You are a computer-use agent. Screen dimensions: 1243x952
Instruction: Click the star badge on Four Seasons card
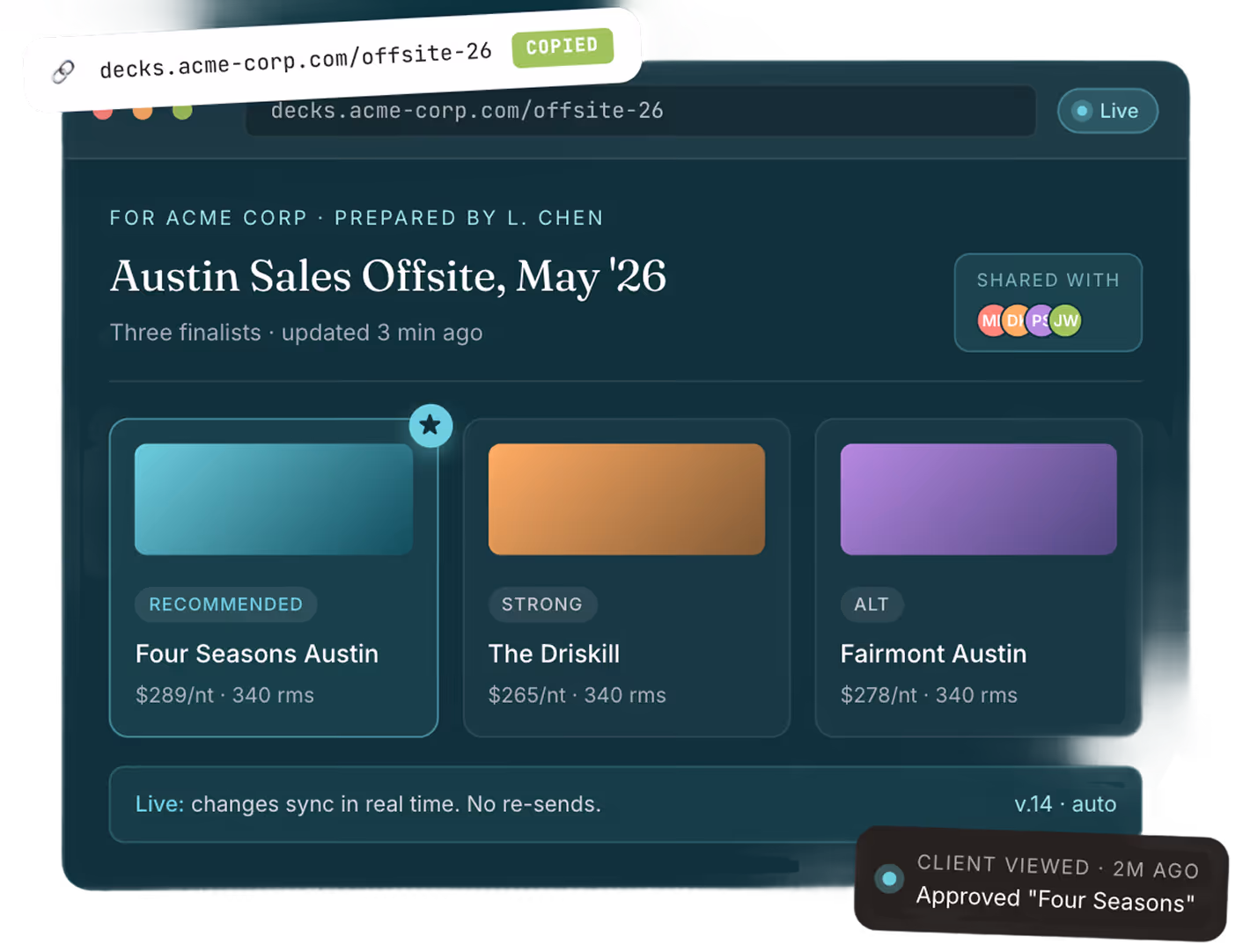430,426
